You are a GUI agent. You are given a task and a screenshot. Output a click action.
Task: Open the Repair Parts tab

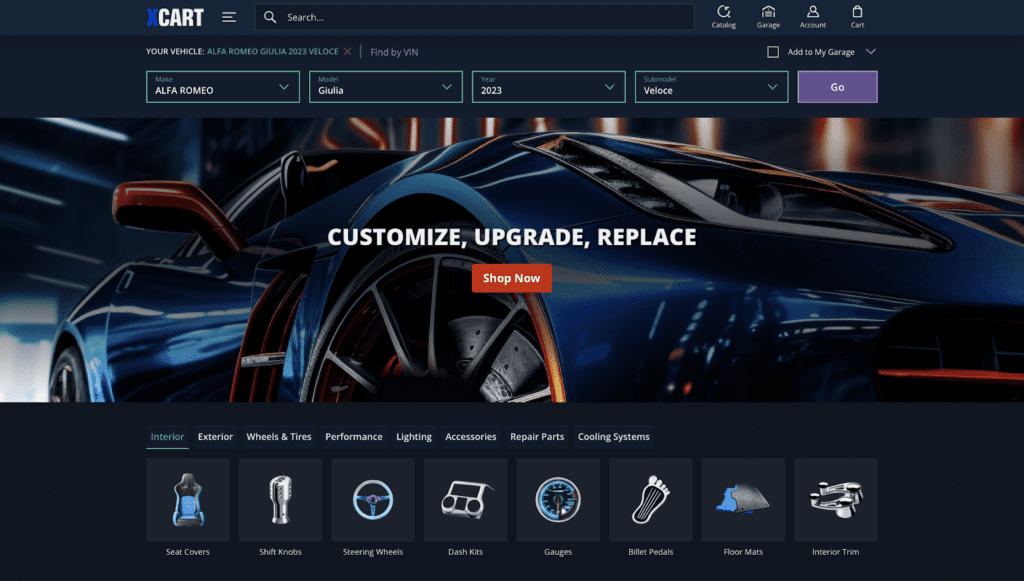coord(537,437)
